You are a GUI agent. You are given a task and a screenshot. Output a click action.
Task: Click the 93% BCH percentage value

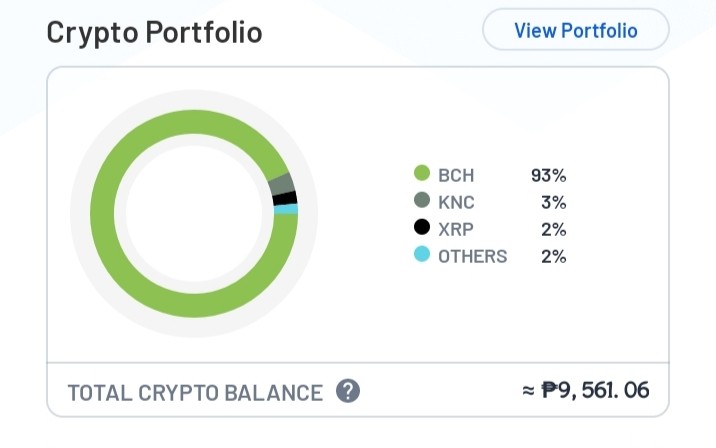548,175
